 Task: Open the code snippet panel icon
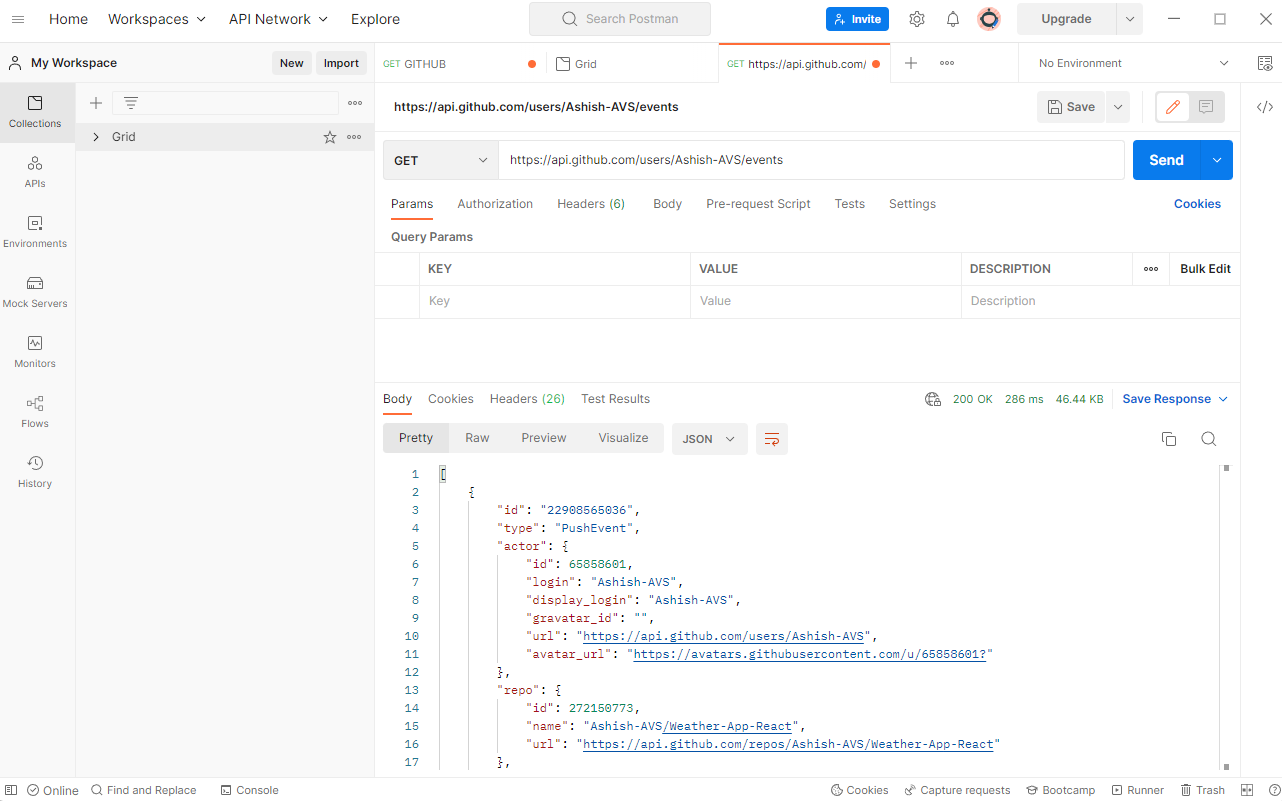pyautogui.click(x=1264, y=107)
